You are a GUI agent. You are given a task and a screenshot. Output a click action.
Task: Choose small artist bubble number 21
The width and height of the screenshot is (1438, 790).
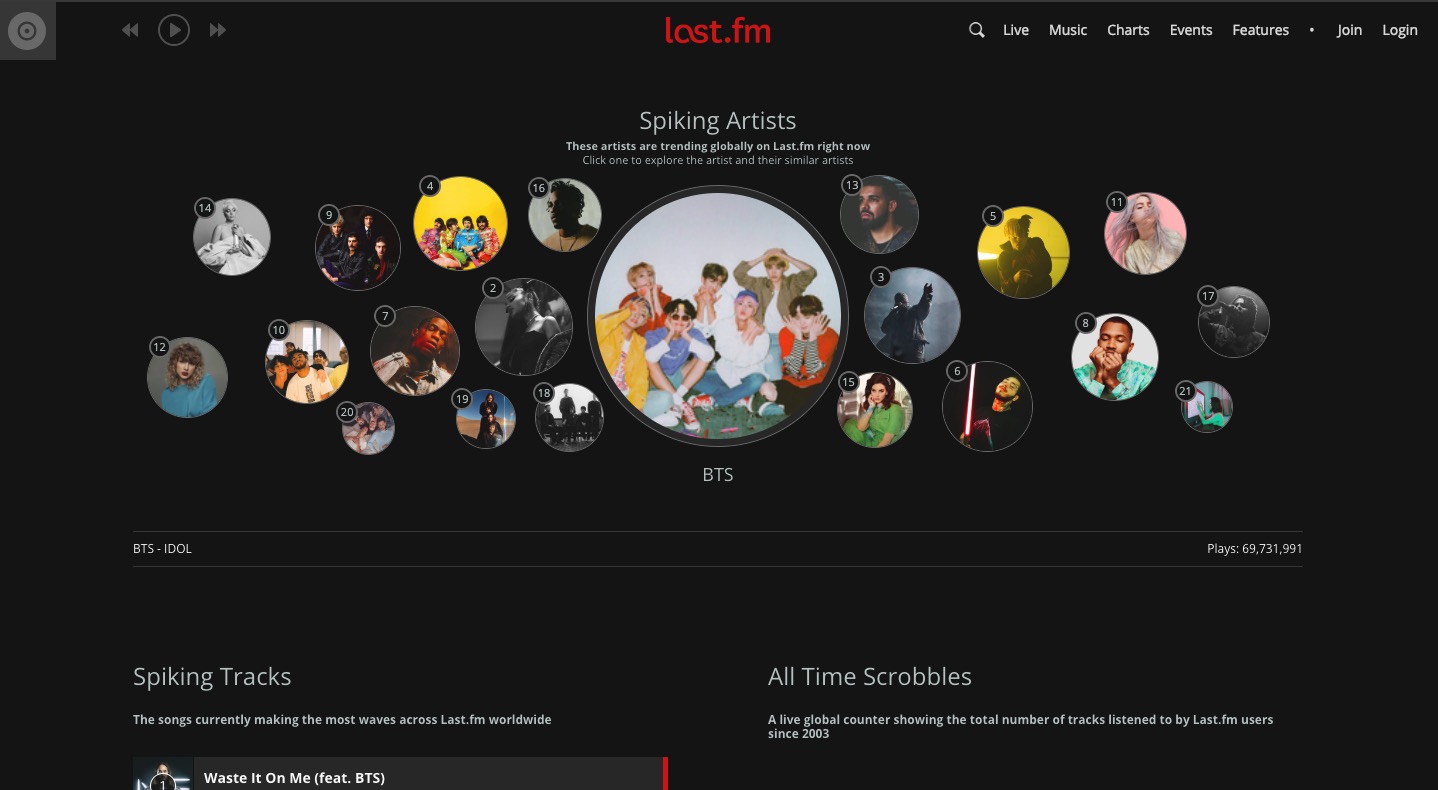point(1206,407)
